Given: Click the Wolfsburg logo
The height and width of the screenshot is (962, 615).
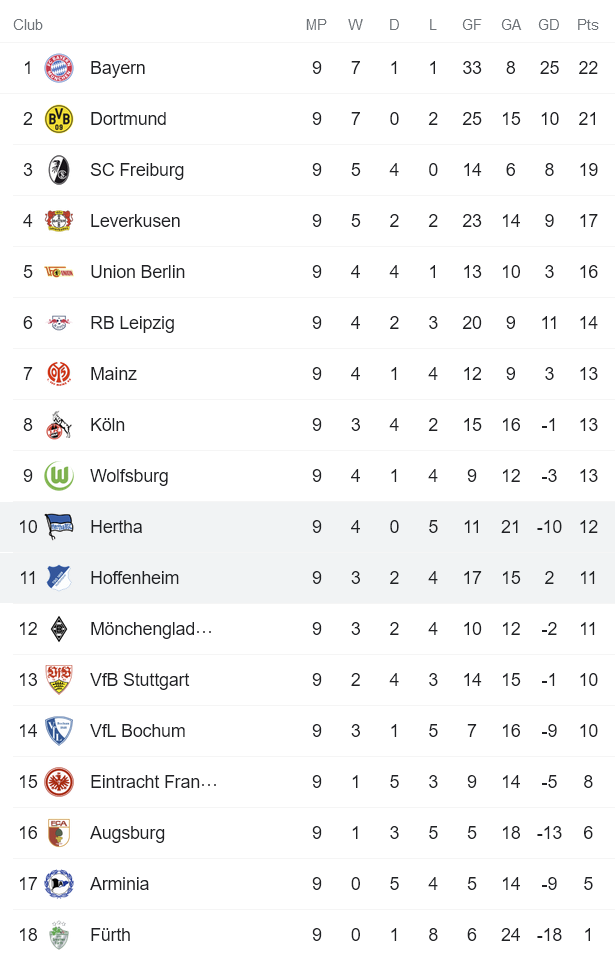Looking at the screenshot, I should coord(58,475).
